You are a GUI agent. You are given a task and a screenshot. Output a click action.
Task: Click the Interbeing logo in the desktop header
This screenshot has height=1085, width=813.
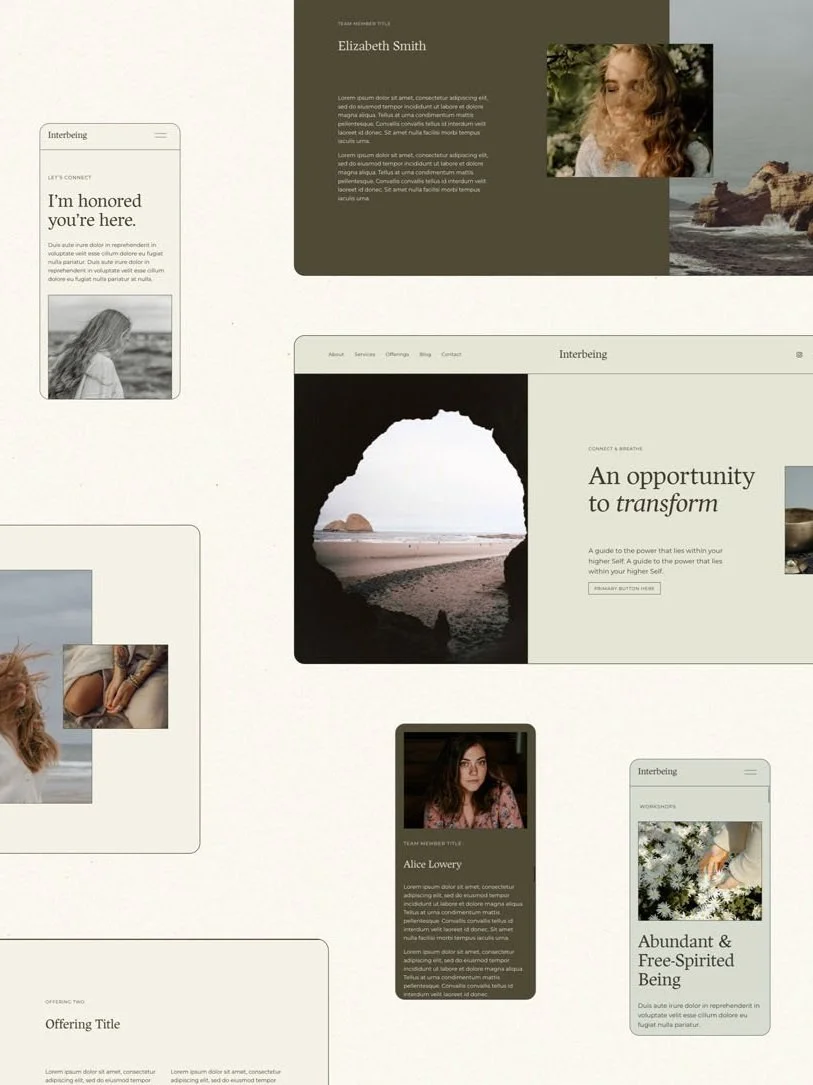point(583,354)
